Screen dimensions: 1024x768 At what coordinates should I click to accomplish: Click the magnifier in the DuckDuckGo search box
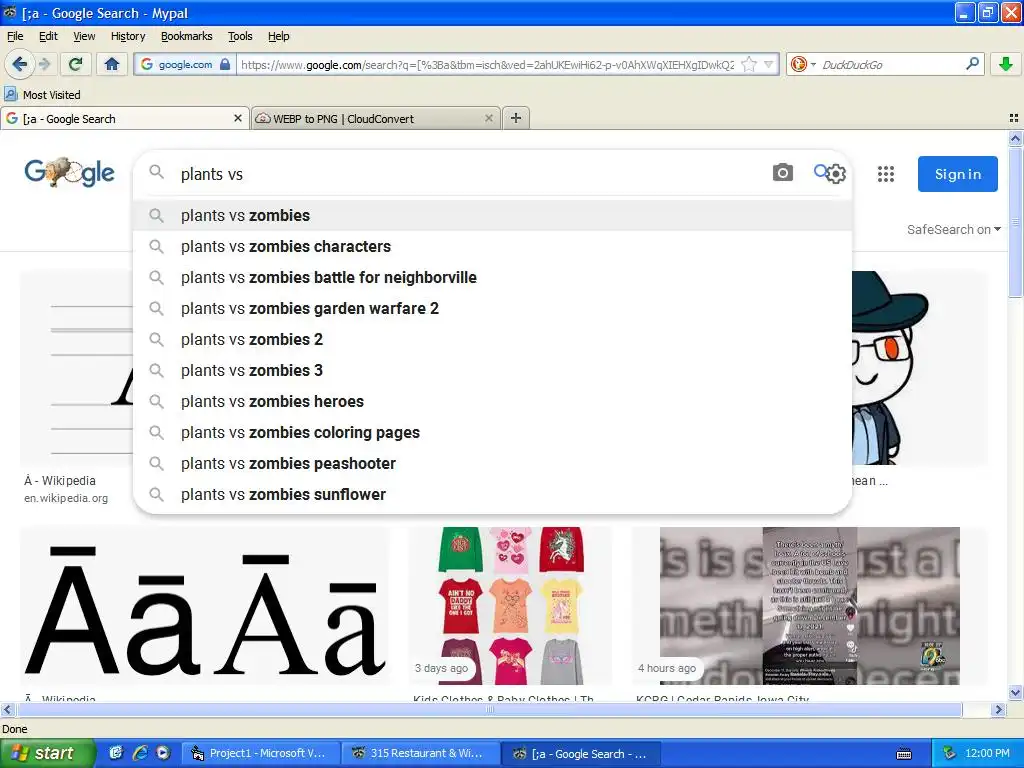pyautogui.click(x=972, y=64)
